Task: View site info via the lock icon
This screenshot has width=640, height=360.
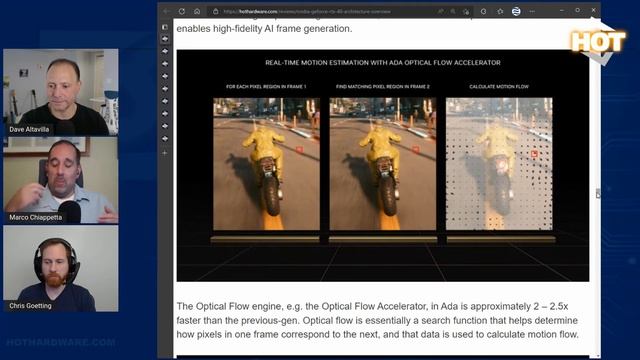Action: coord(216,12)
